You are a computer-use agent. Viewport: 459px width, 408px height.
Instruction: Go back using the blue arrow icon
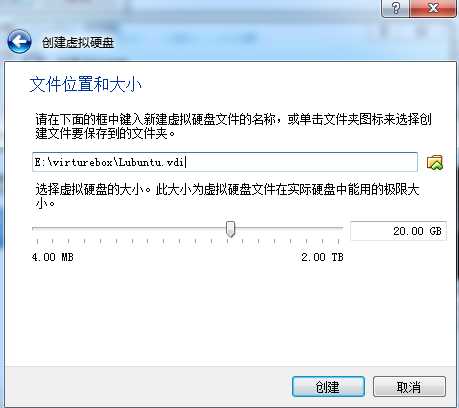click(x=19, y=42)
